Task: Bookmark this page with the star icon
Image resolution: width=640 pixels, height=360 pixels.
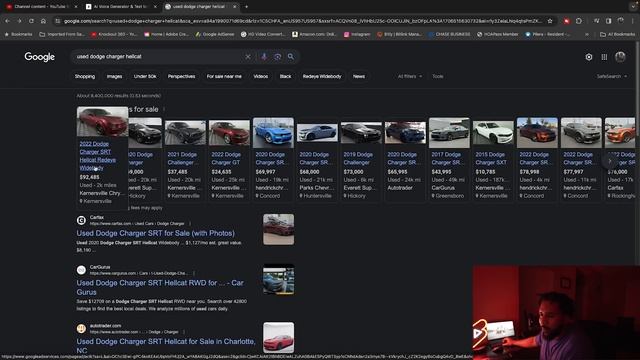Action: [550, 21]
